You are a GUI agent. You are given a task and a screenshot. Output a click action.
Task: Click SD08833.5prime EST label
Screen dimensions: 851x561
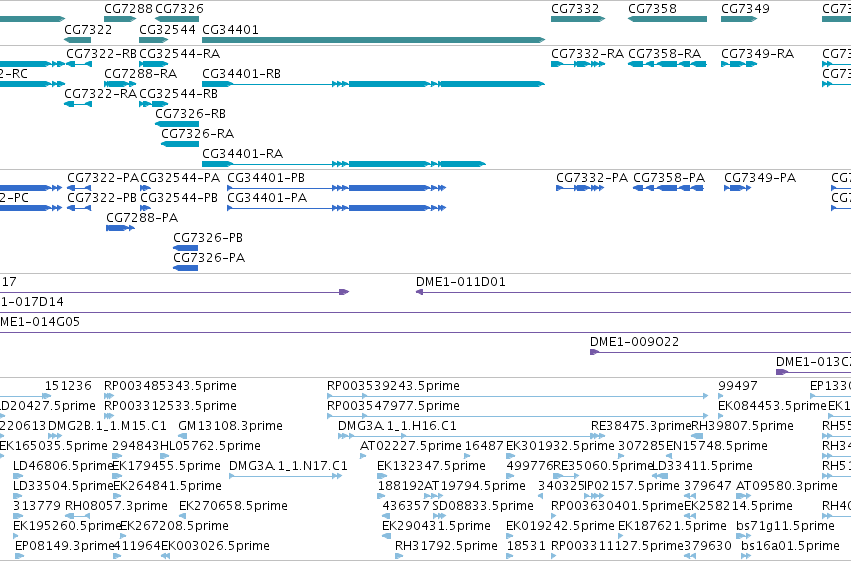pyautogui.click(x=483, y=506)
